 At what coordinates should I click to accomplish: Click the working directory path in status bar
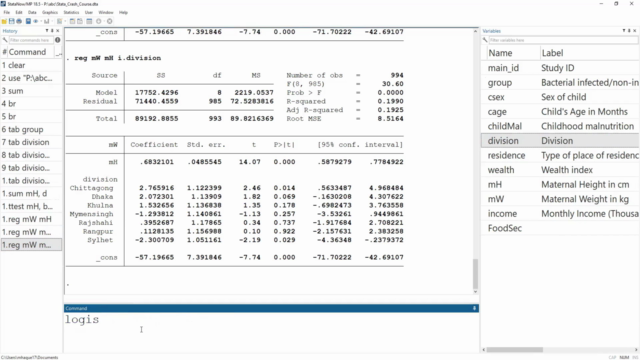pos(29,358)
